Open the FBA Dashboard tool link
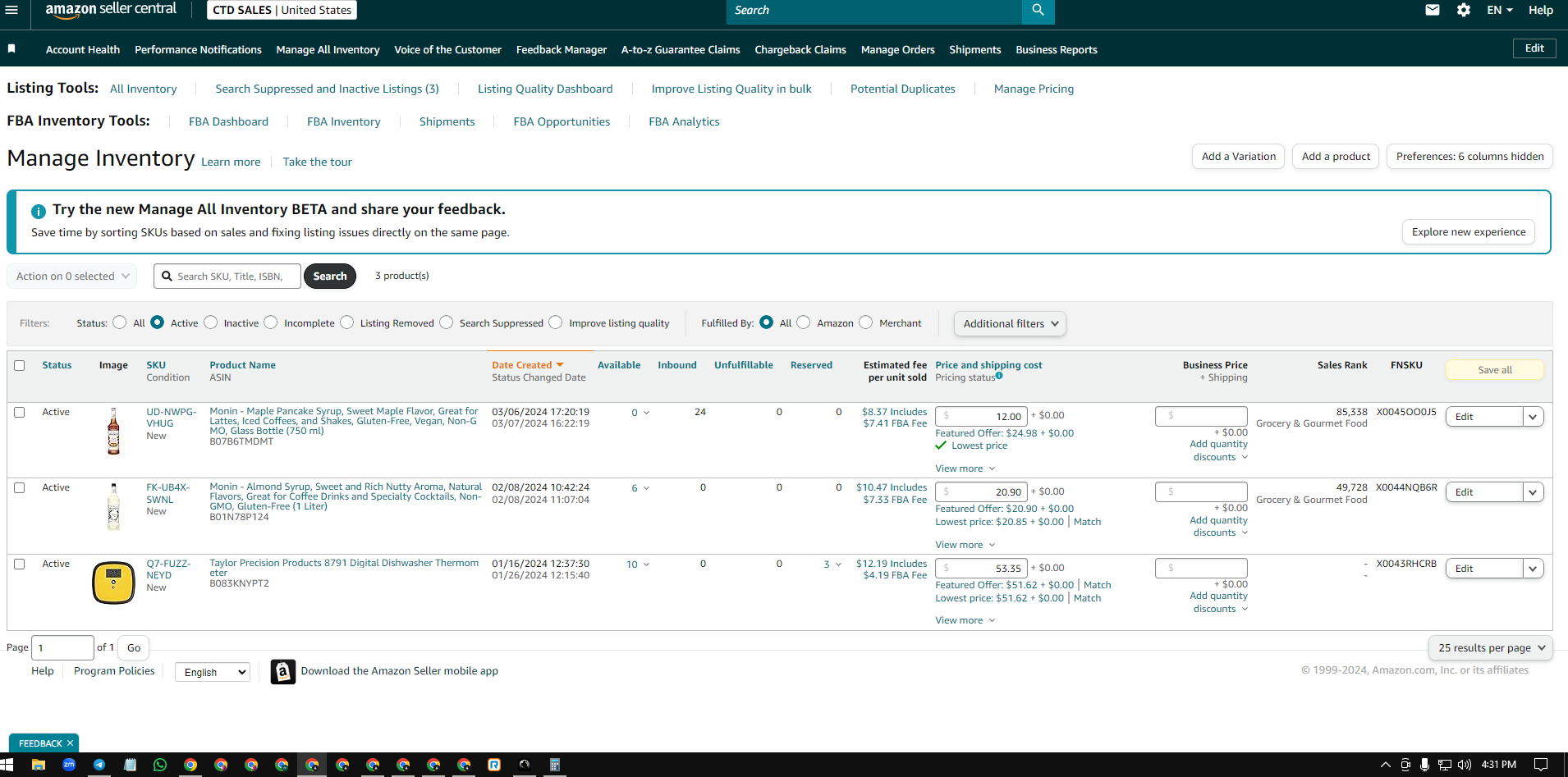The height and width of the screenshot is (777, 1568). pos(228,122)
